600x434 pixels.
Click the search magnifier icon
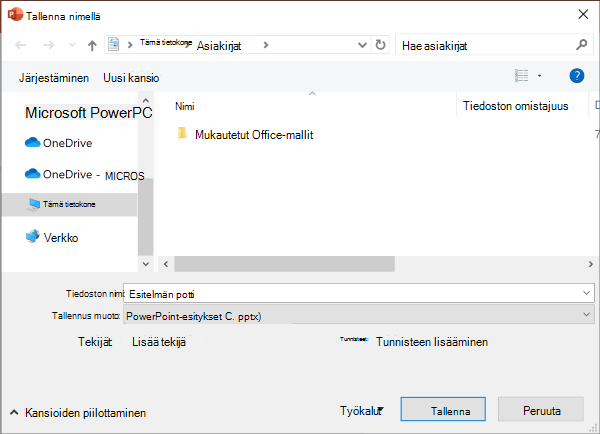pyautogui.click(x=582, y=45)
